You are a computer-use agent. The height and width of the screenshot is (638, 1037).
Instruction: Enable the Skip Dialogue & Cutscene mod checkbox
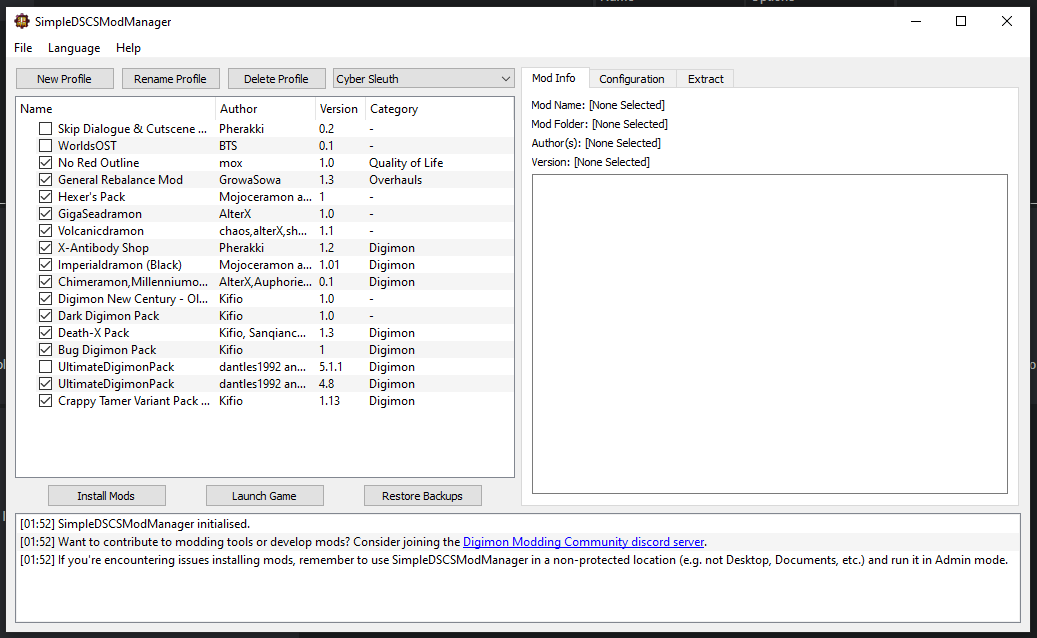tap(45, 128)
